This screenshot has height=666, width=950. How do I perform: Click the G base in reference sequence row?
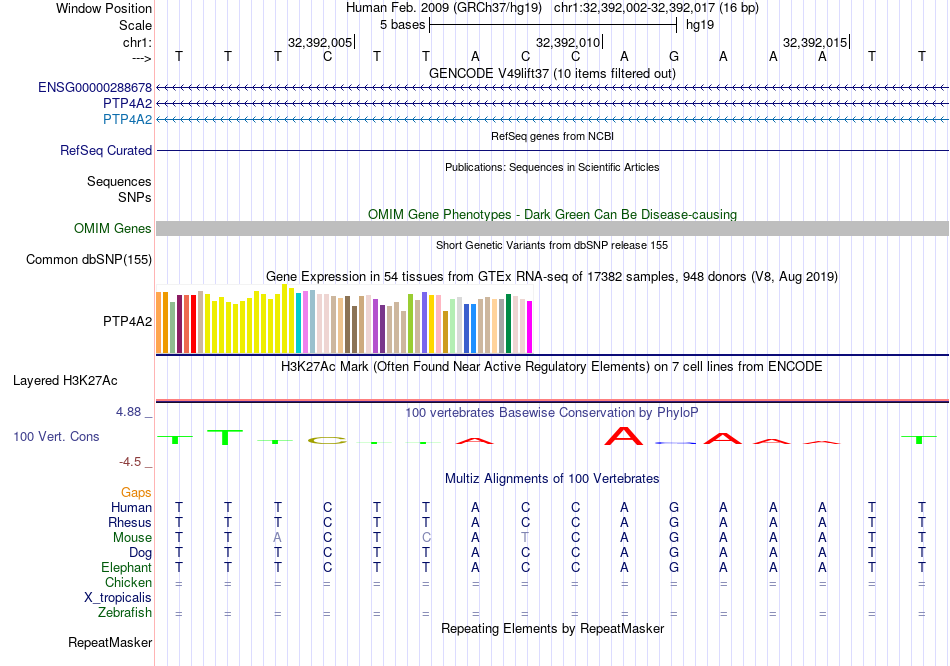[x=674, y=56]
